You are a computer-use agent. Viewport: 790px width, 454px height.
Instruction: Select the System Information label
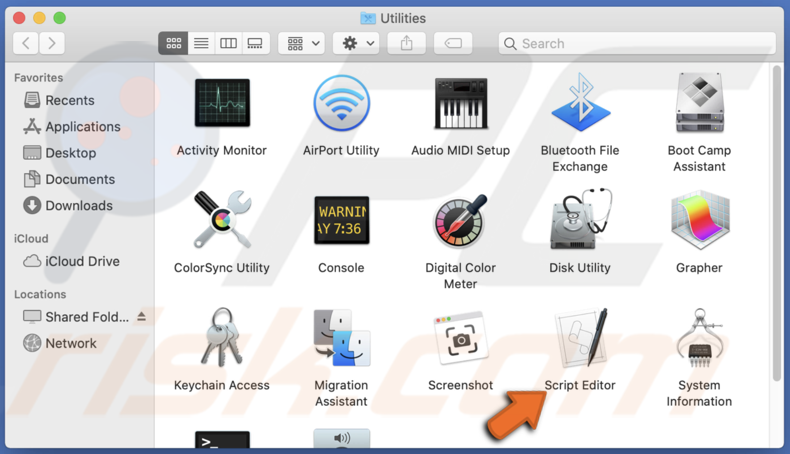pos(699,393)
